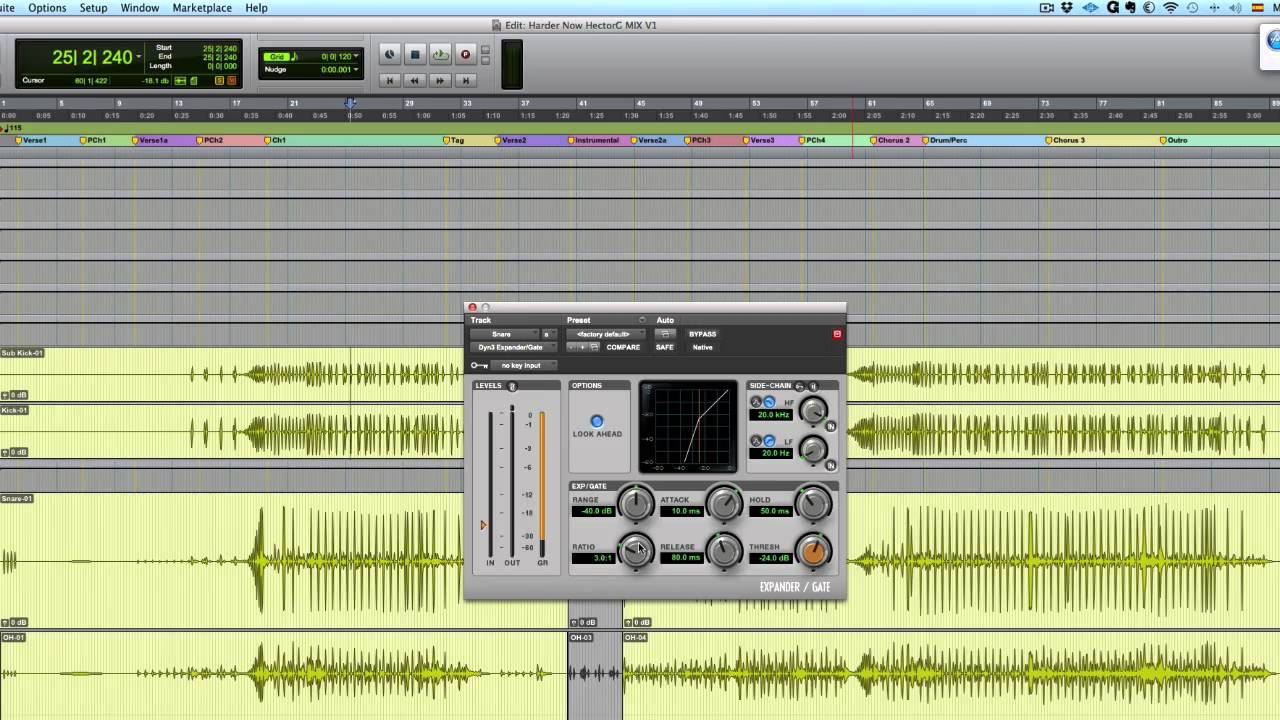Click the plugin target red icon
Screen dimensions: 1280x720
click(837, 334)
